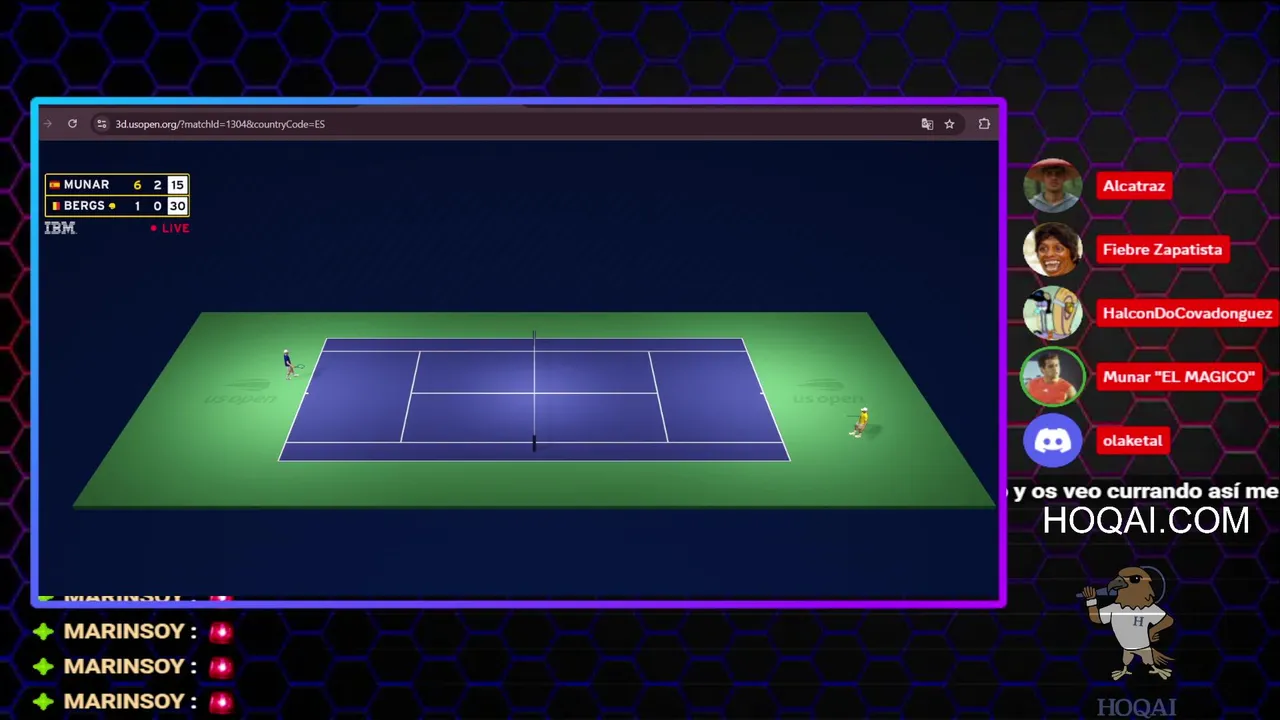Click the address bar URL 3d.usopen.org
1280x720 pixels.
220,124
